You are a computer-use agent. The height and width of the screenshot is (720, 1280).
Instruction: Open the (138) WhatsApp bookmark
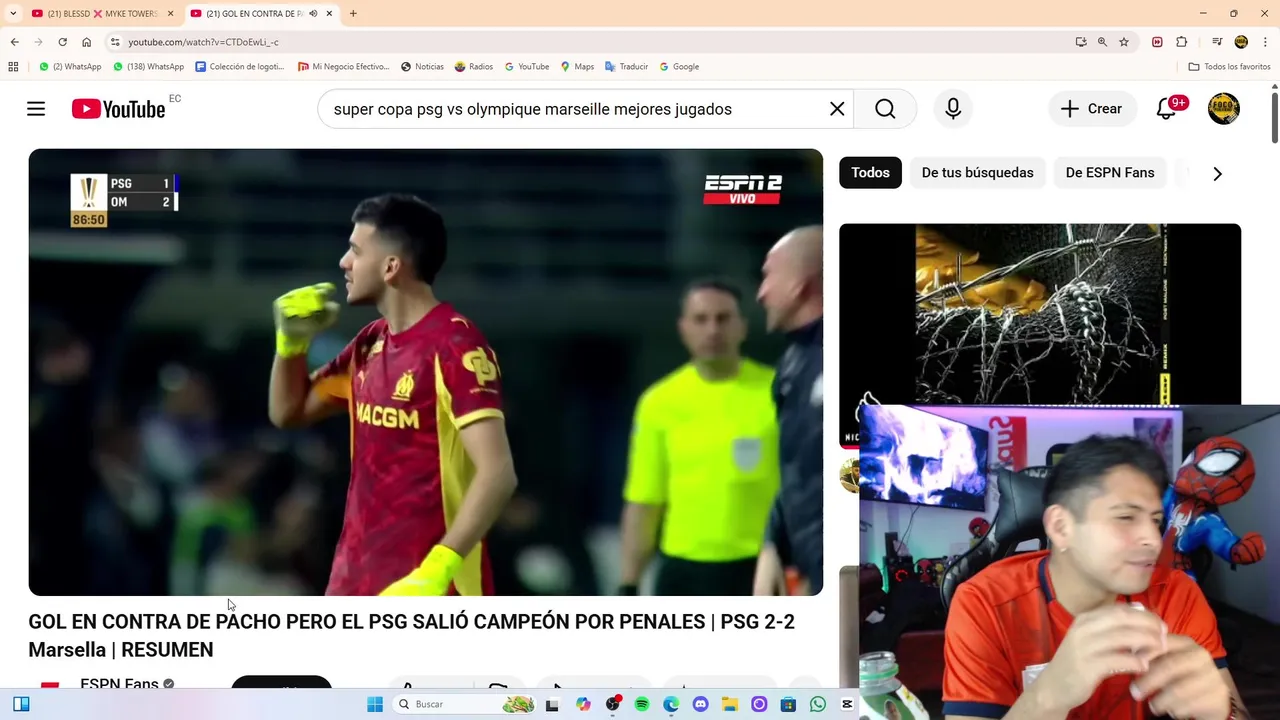point(148,67)
